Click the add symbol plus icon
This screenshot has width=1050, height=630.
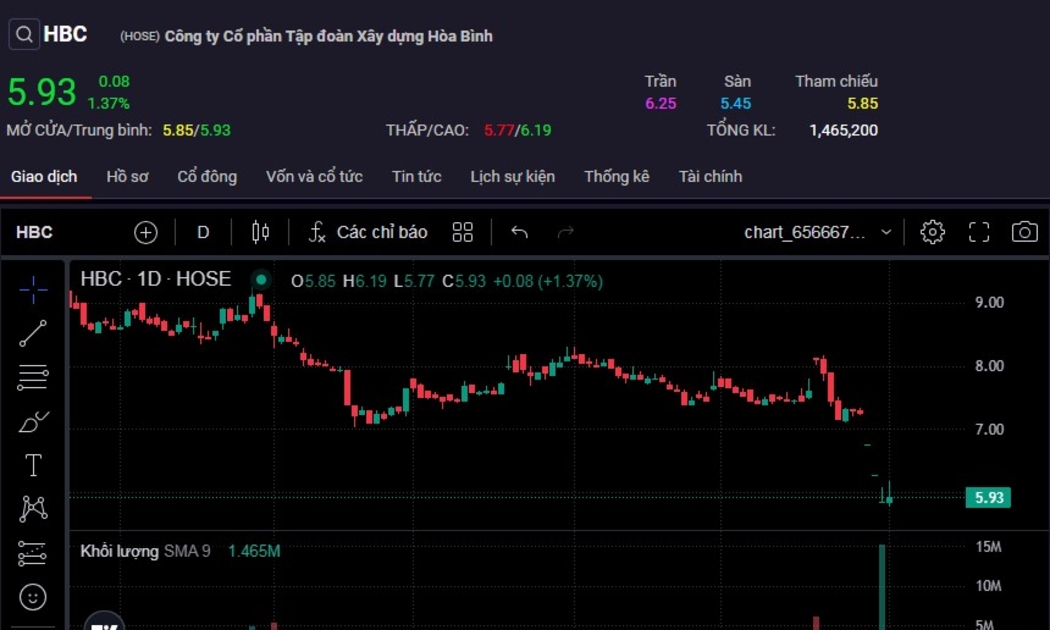coord(146,233)
